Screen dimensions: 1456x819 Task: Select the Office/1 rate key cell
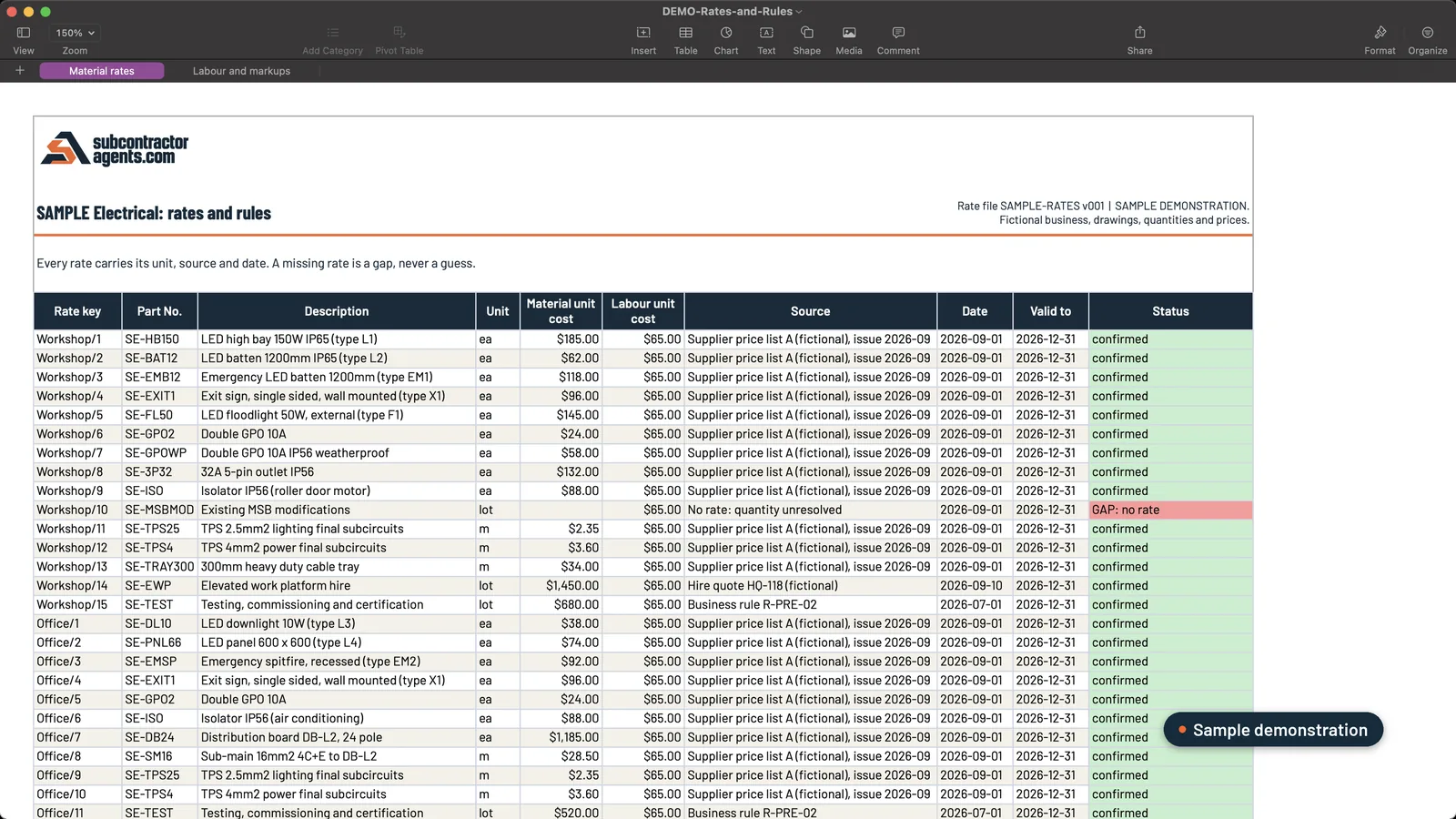[x=77, y=623]
